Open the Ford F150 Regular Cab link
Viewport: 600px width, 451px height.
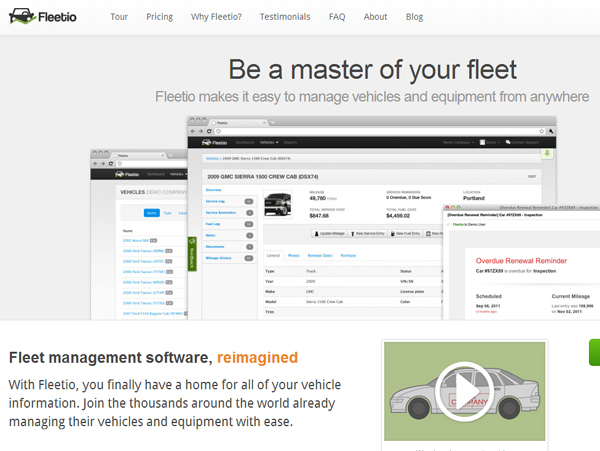tap(153, 314)
